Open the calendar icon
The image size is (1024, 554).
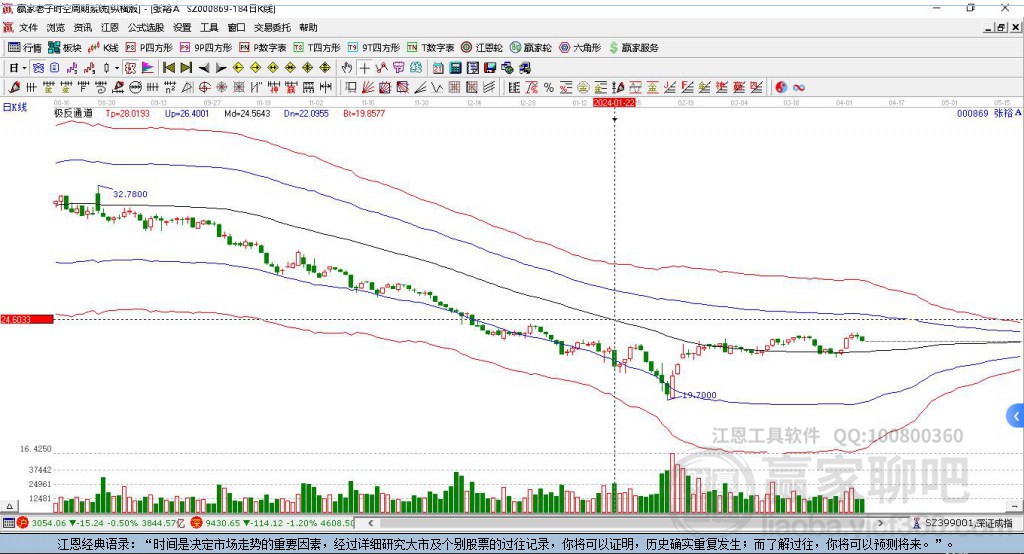tap(438, 68)
